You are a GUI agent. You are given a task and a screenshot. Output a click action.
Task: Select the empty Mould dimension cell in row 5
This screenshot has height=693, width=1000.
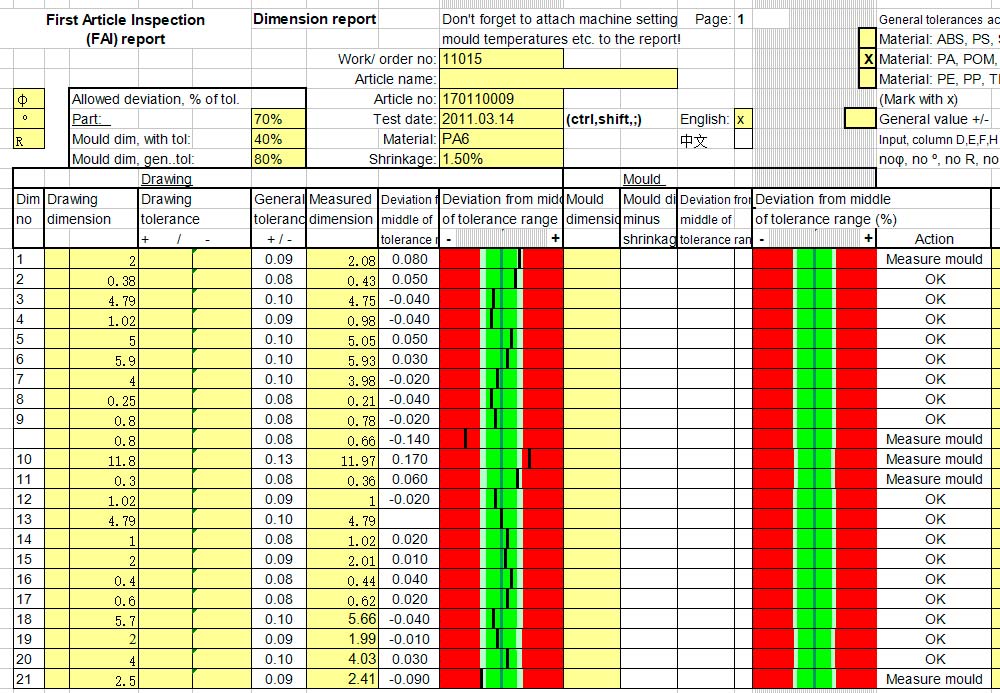[x=592, y=339]
